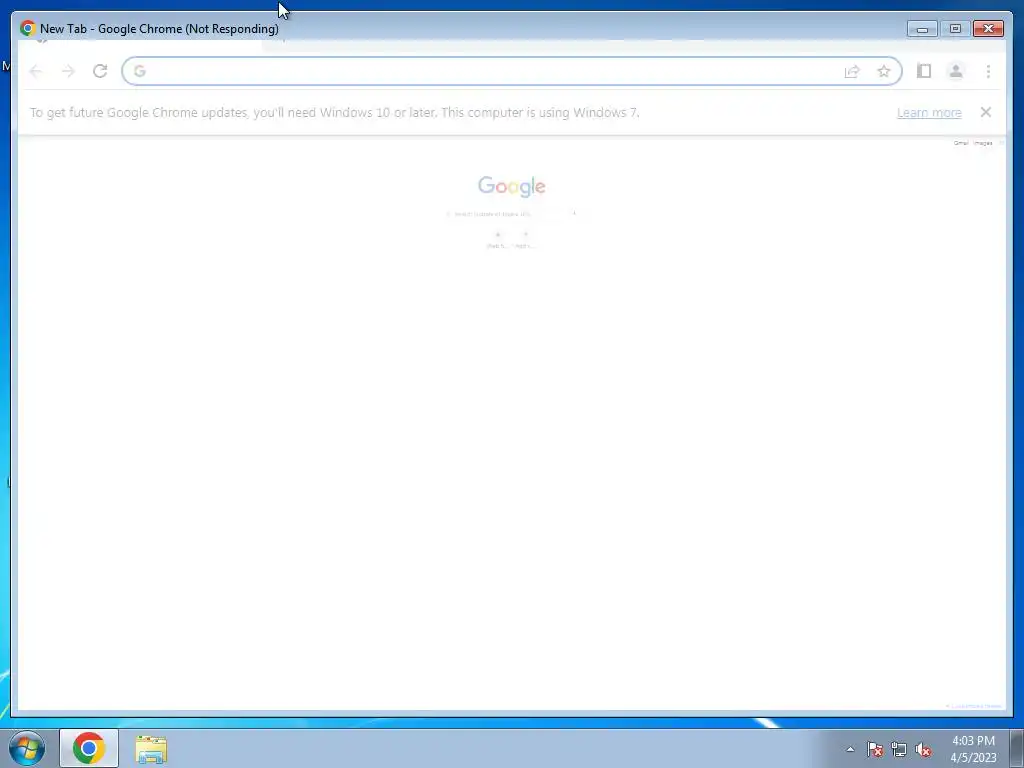Follow the Learn more link

pyautogui.click(x=929, y=112)
